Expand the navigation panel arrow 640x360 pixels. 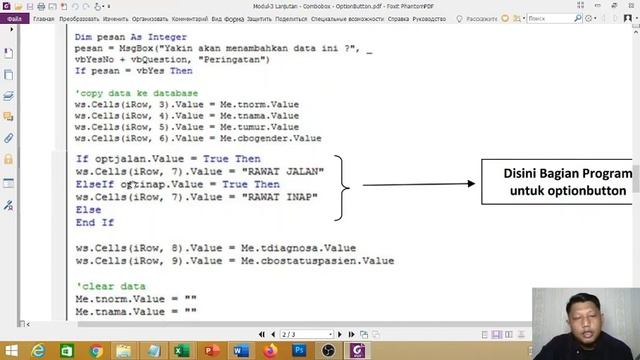[x=11, y=29]
